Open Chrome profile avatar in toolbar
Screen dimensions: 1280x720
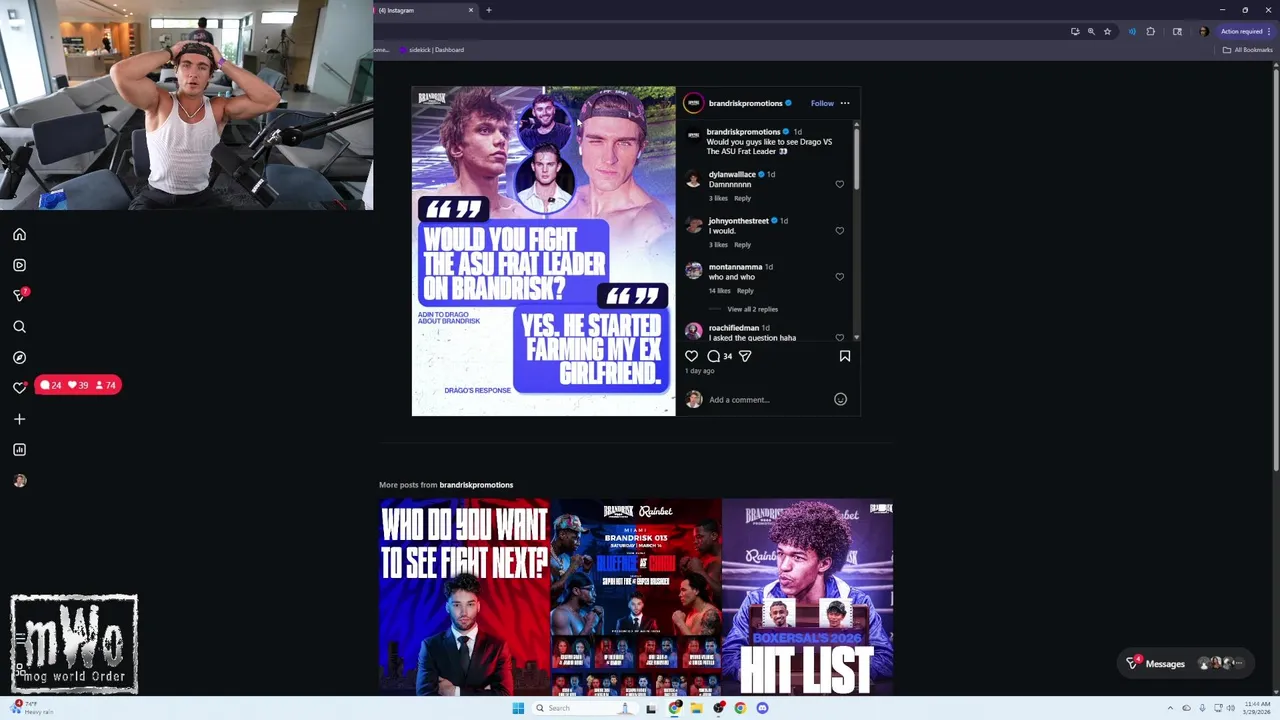[x=1204, y=31]
